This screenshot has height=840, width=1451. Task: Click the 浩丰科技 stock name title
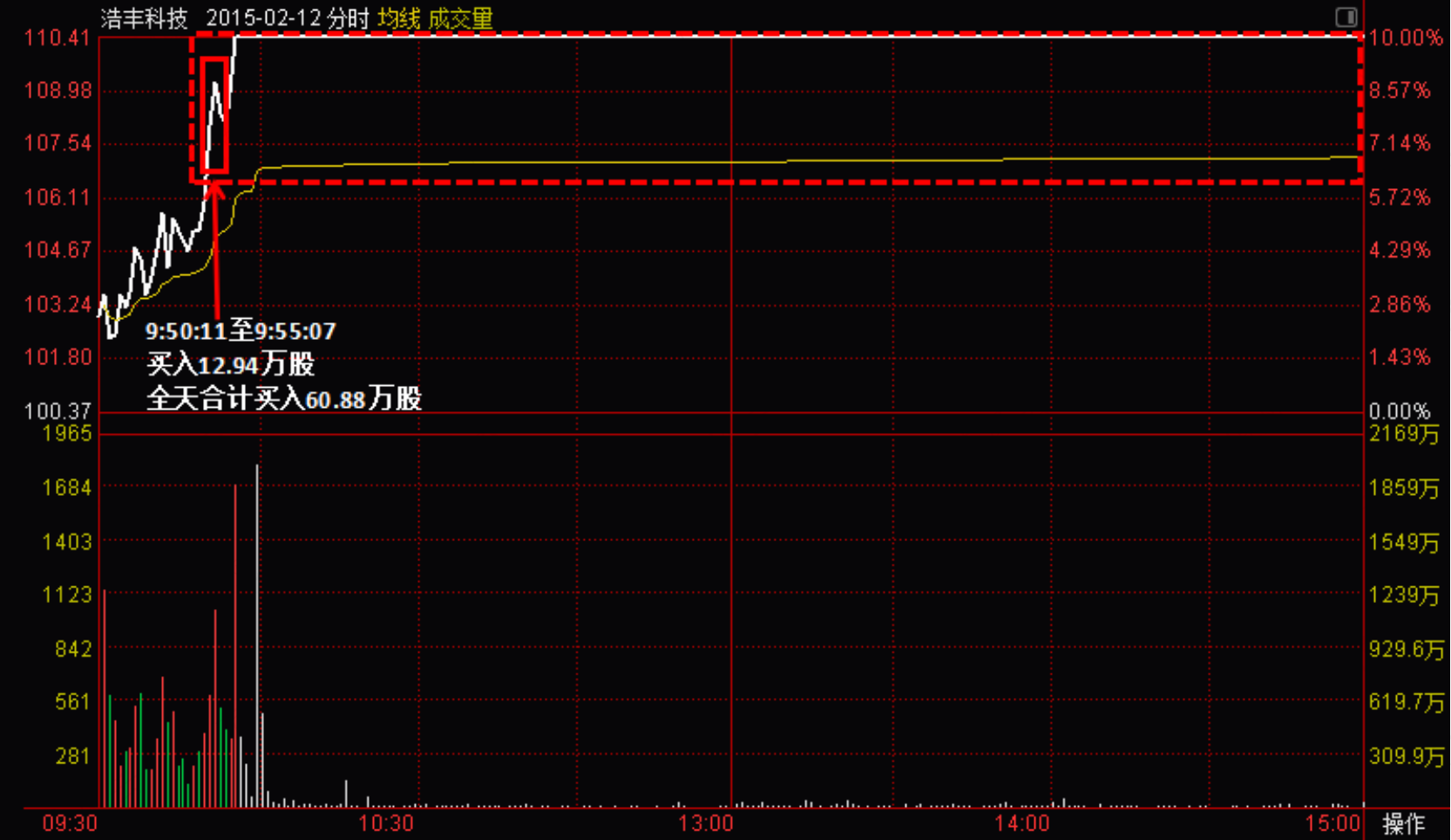[x=144, y=18]
